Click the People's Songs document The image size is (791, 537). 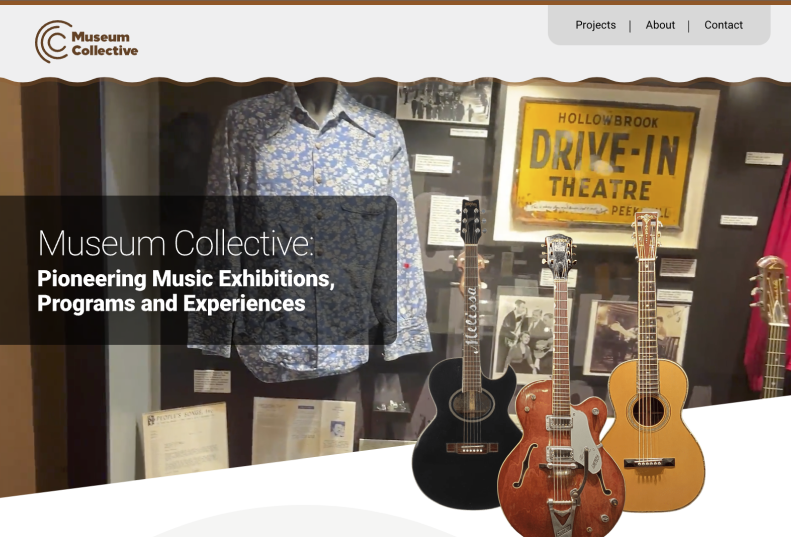(x=185, y=440)
